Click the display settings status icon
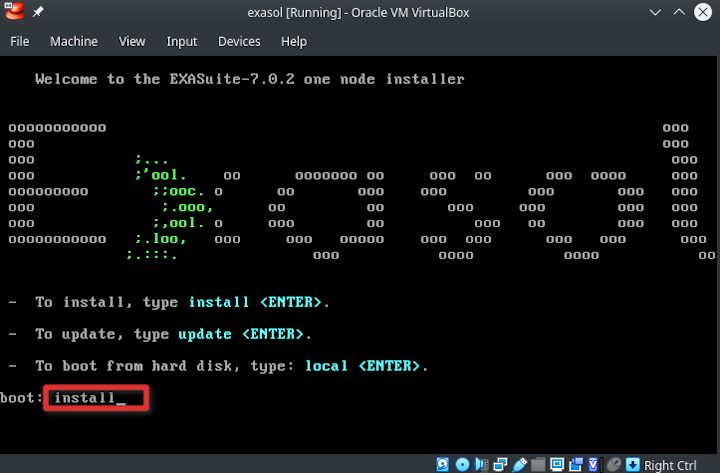Viewport: 720px width, 473px height. 557,464
